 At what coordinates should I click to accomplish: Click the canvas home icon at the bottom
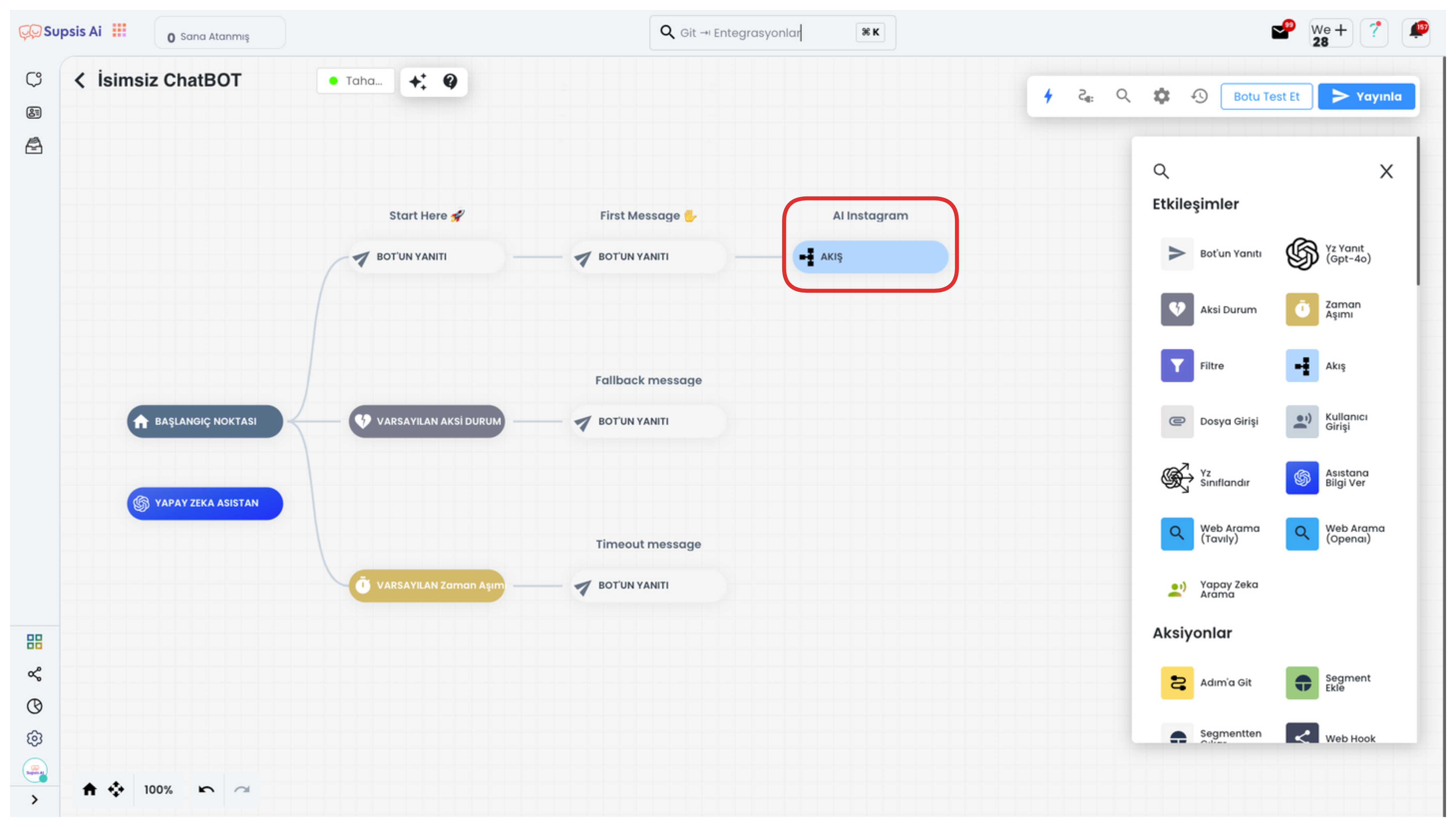[x=90, y=789]
